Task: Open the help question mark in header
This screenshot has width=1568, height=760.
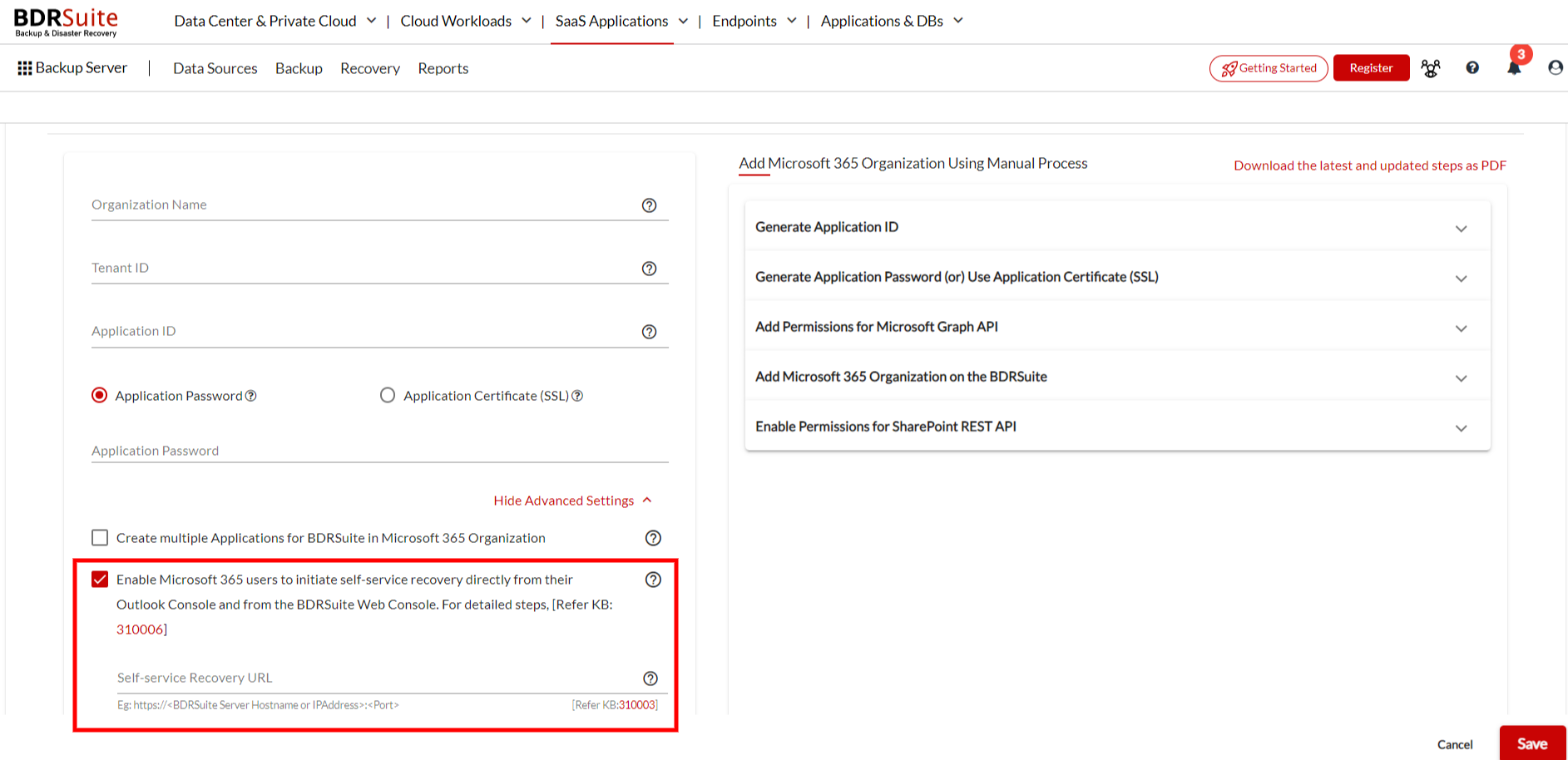Action: tap(1472, 68)
